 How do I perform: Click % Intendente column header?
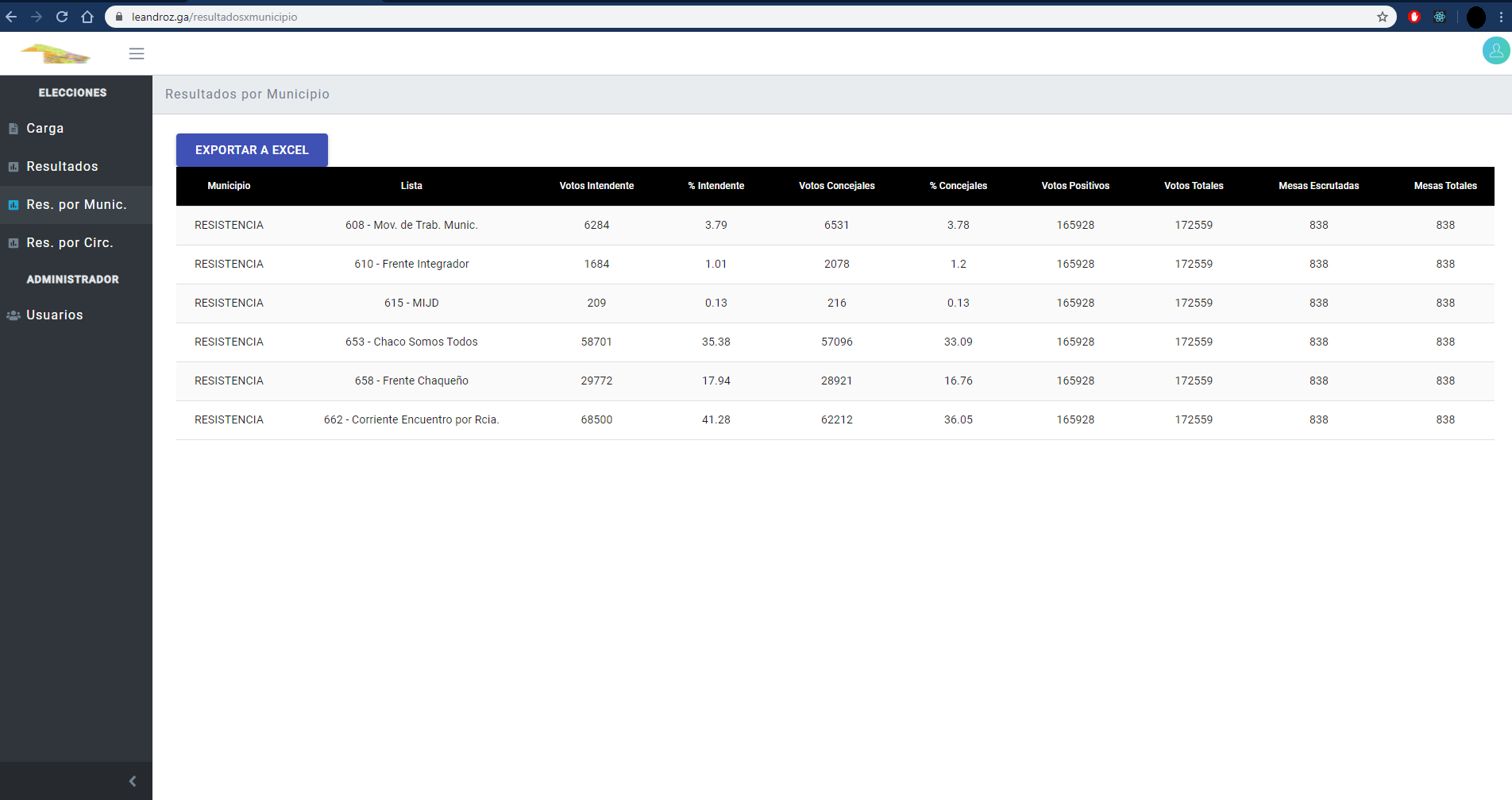716,186
